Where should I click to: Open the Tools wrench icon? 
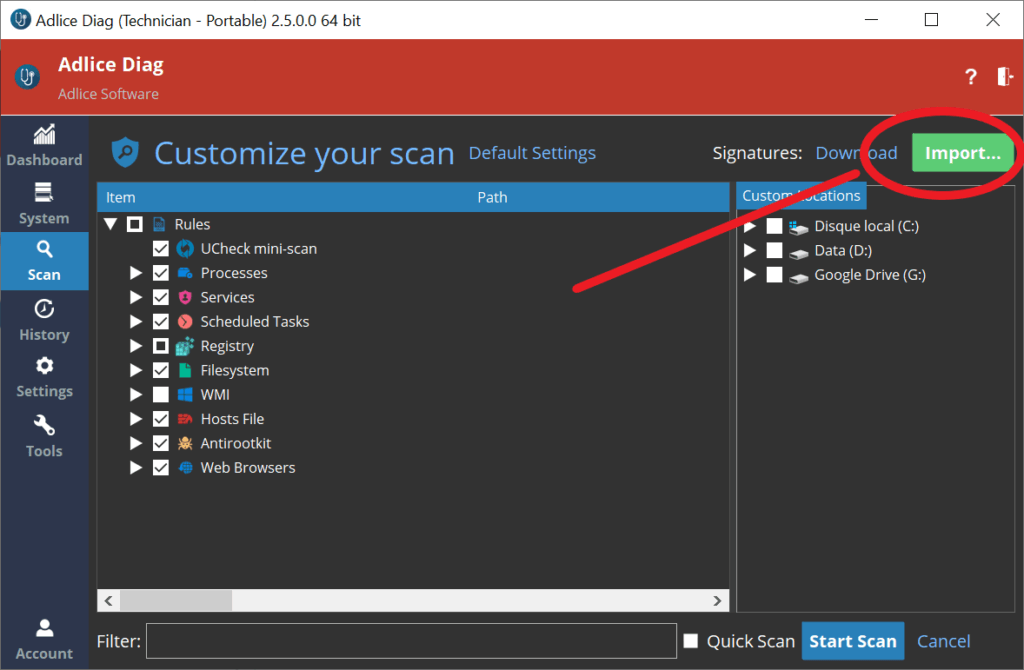tap(44, 425)
